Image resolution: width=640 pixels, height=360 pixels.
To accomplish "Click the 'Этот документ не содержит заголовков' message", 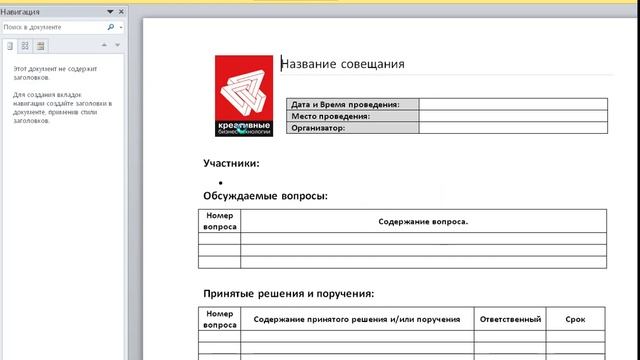I will click(x=55, y=73).
